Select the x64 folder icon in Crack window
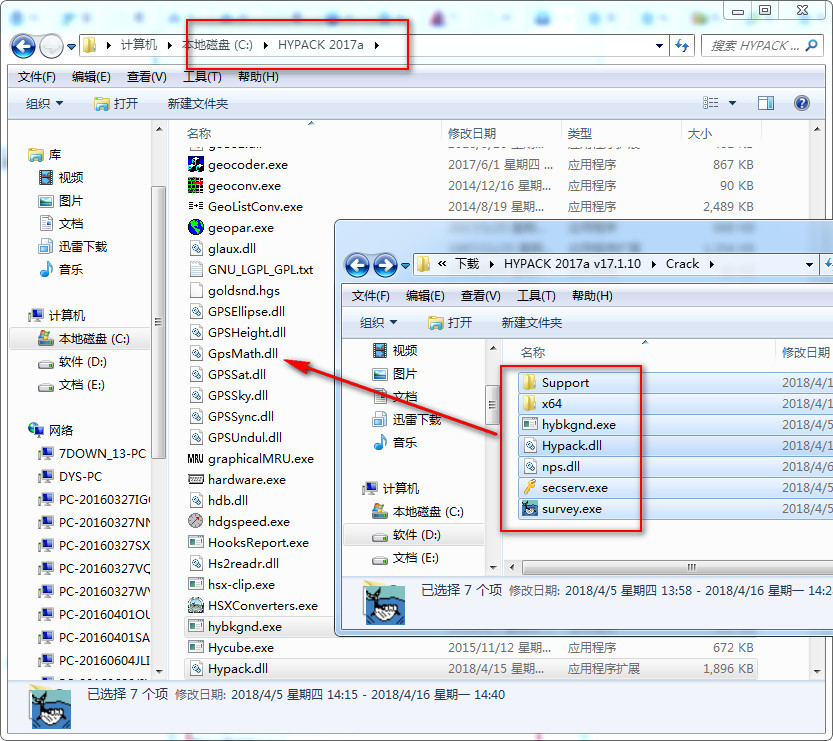This screenshot has width=833, height=741. [x=529, y=403]
